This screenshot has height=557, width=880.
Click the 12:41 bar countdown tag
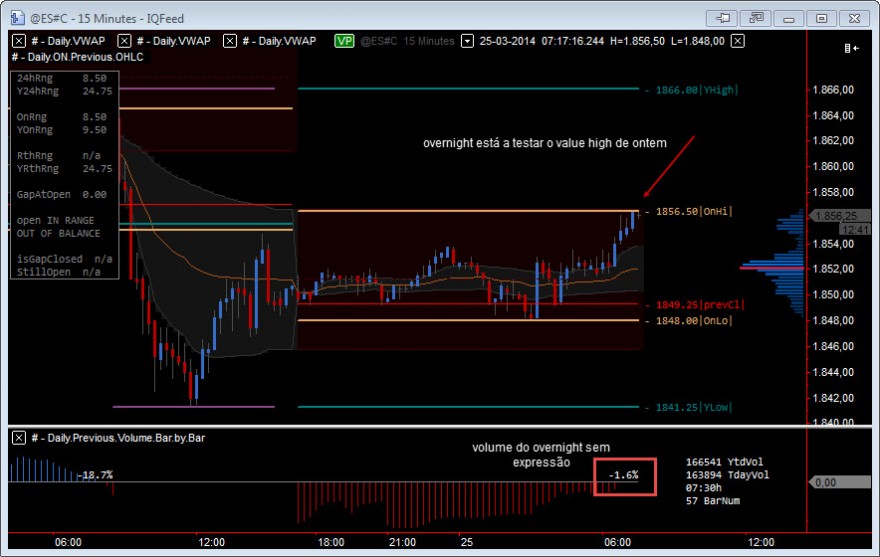pos(854,230)
